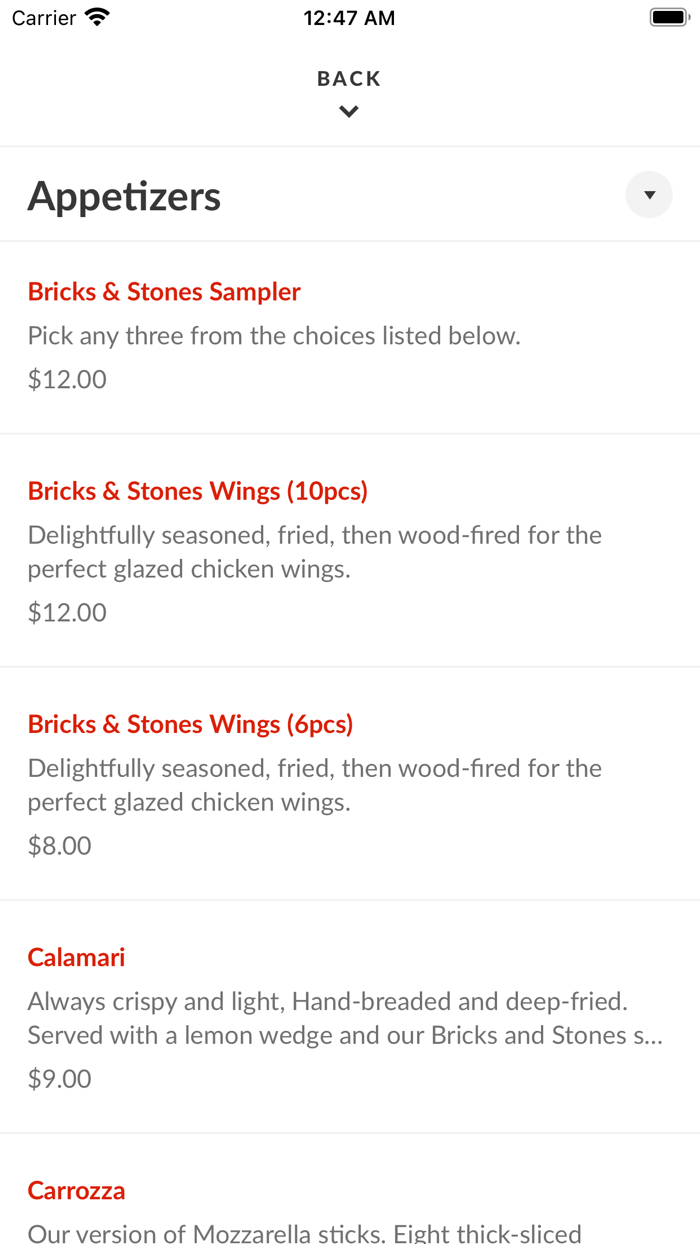Select Bricks & Stones Wings (6pcs)
The width and height of the screenshot is (700, 1244).
coord(190,723)
